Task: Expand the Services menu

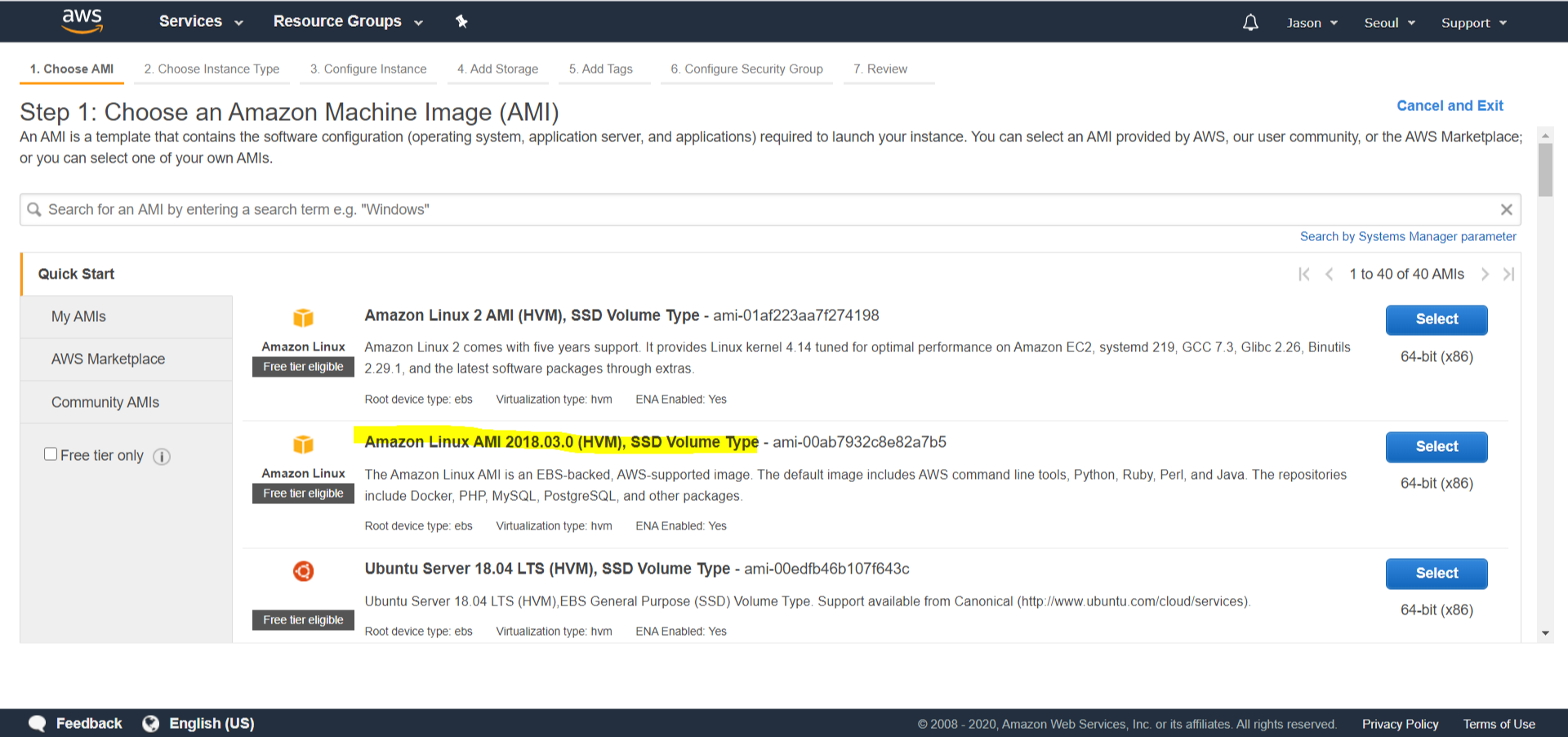Action: (201, 21)
